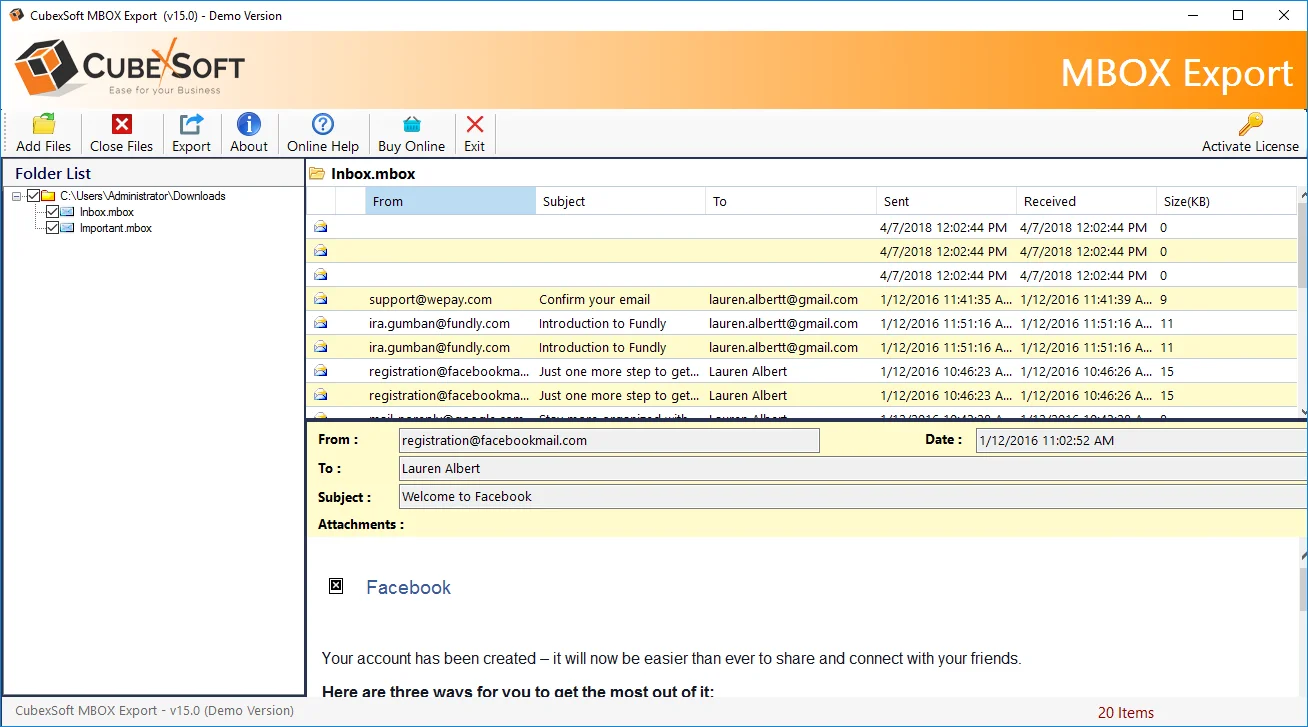Image resolution: width=1308 pixels, height=727 pixels.
Task: Select the 'Confirm your email' subject
Action: click(x=594, y=299)
